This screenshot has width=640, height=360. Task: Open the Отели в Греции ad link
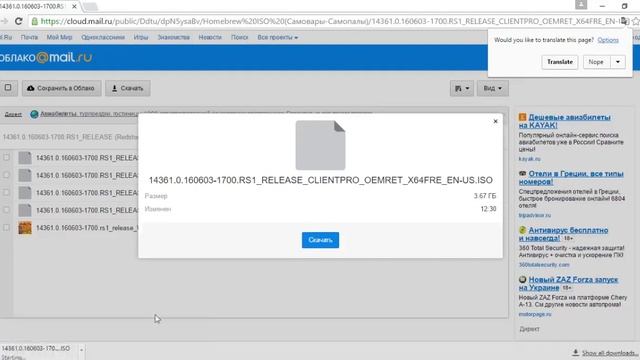pos(571,178)
